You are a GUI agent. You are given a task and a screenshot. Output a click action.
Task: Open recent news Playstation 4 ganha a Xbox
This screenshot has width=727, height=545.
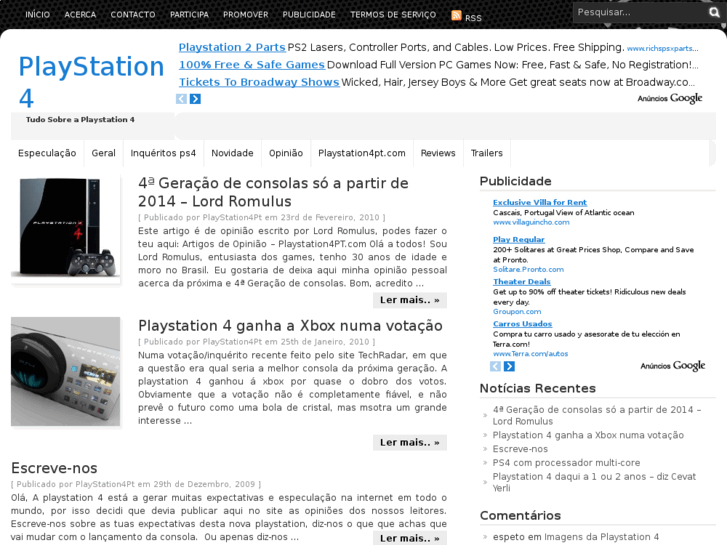pyautogui.click(x=588, y=435)
